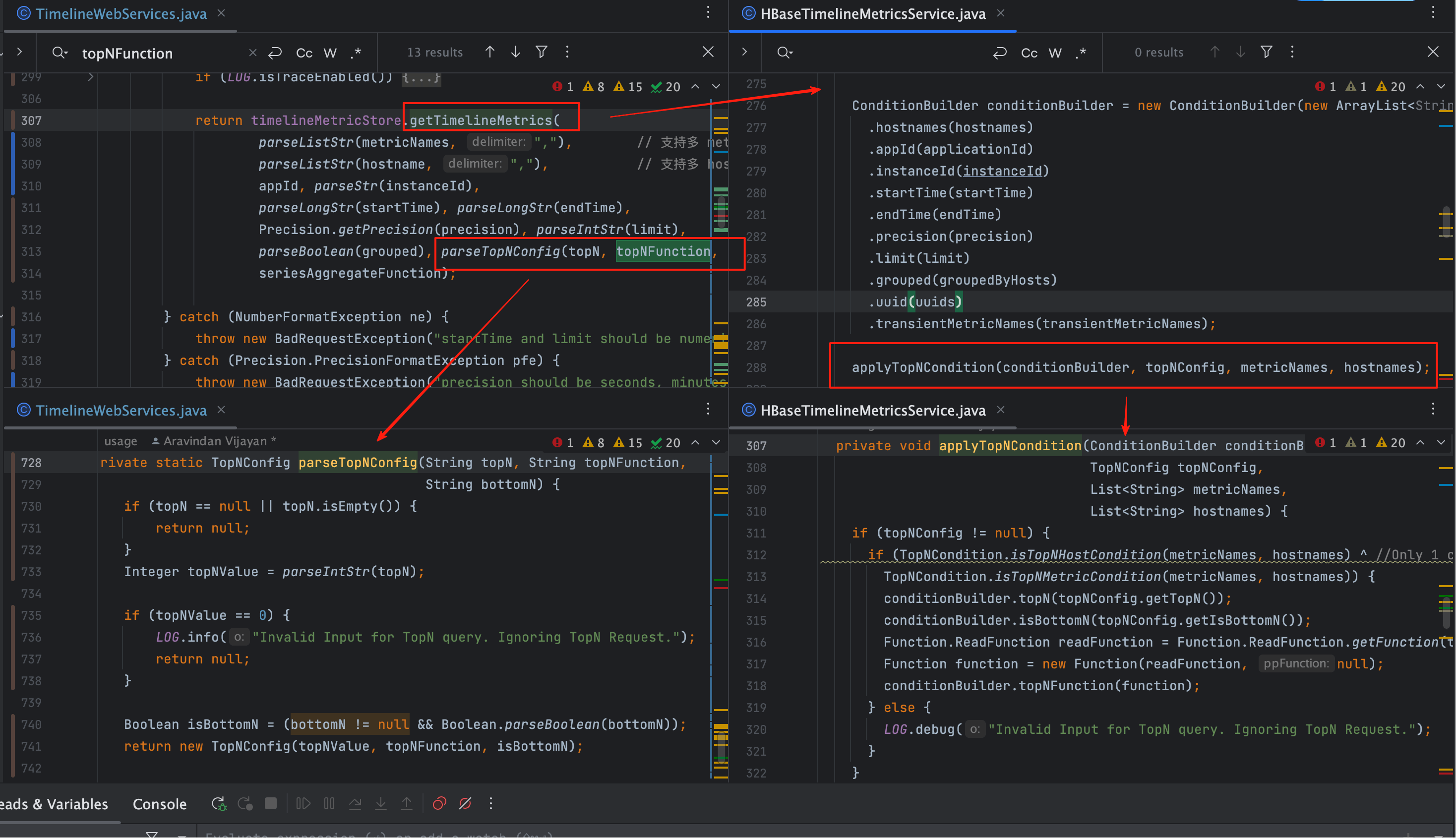Open more options in 0 results search bar
The height and width of the screenshot is (838, 1456).
click(x=1292, y=53)
